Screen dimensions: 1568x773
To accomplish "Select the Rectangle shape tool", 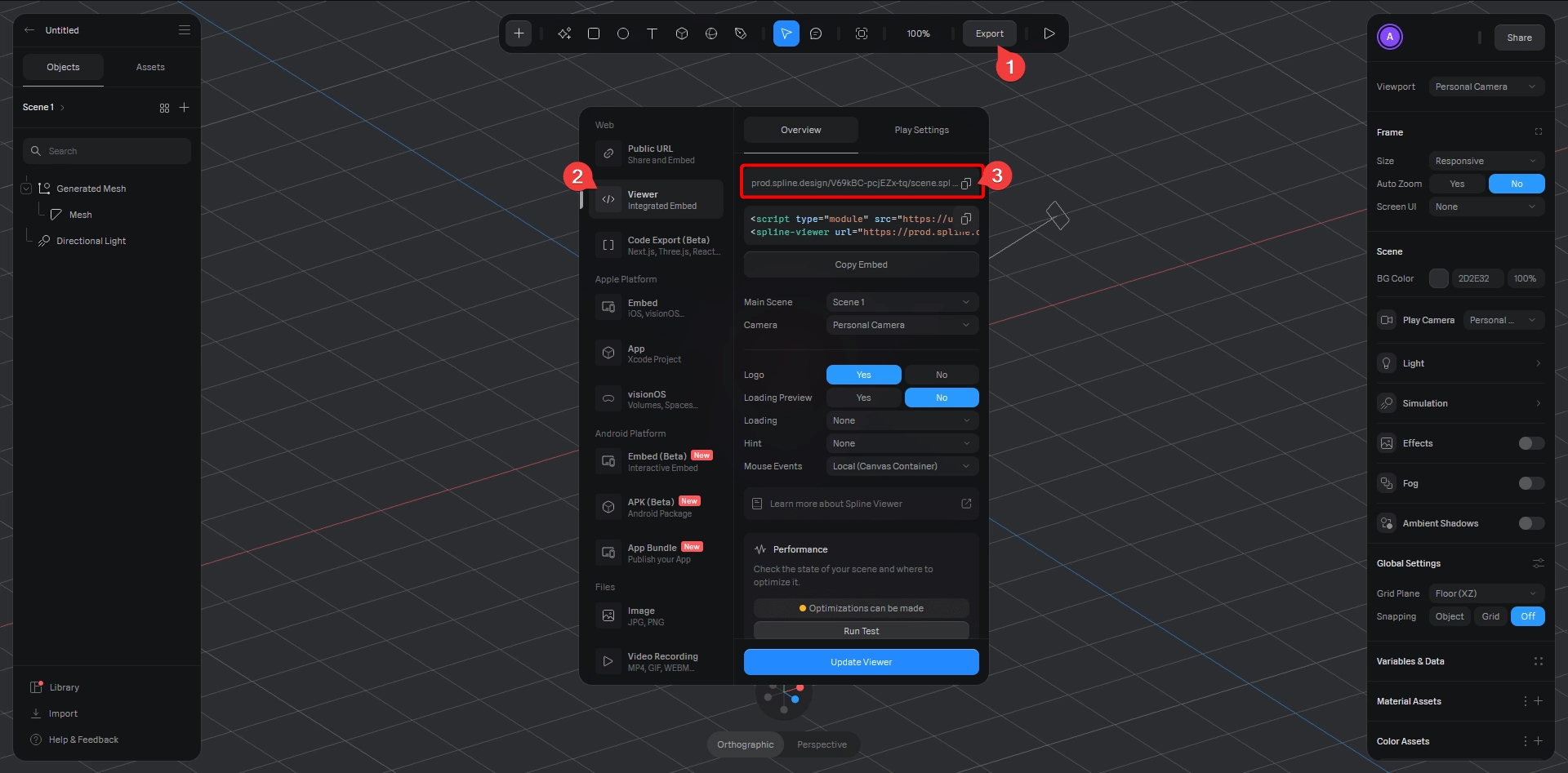I will (594, 33).
